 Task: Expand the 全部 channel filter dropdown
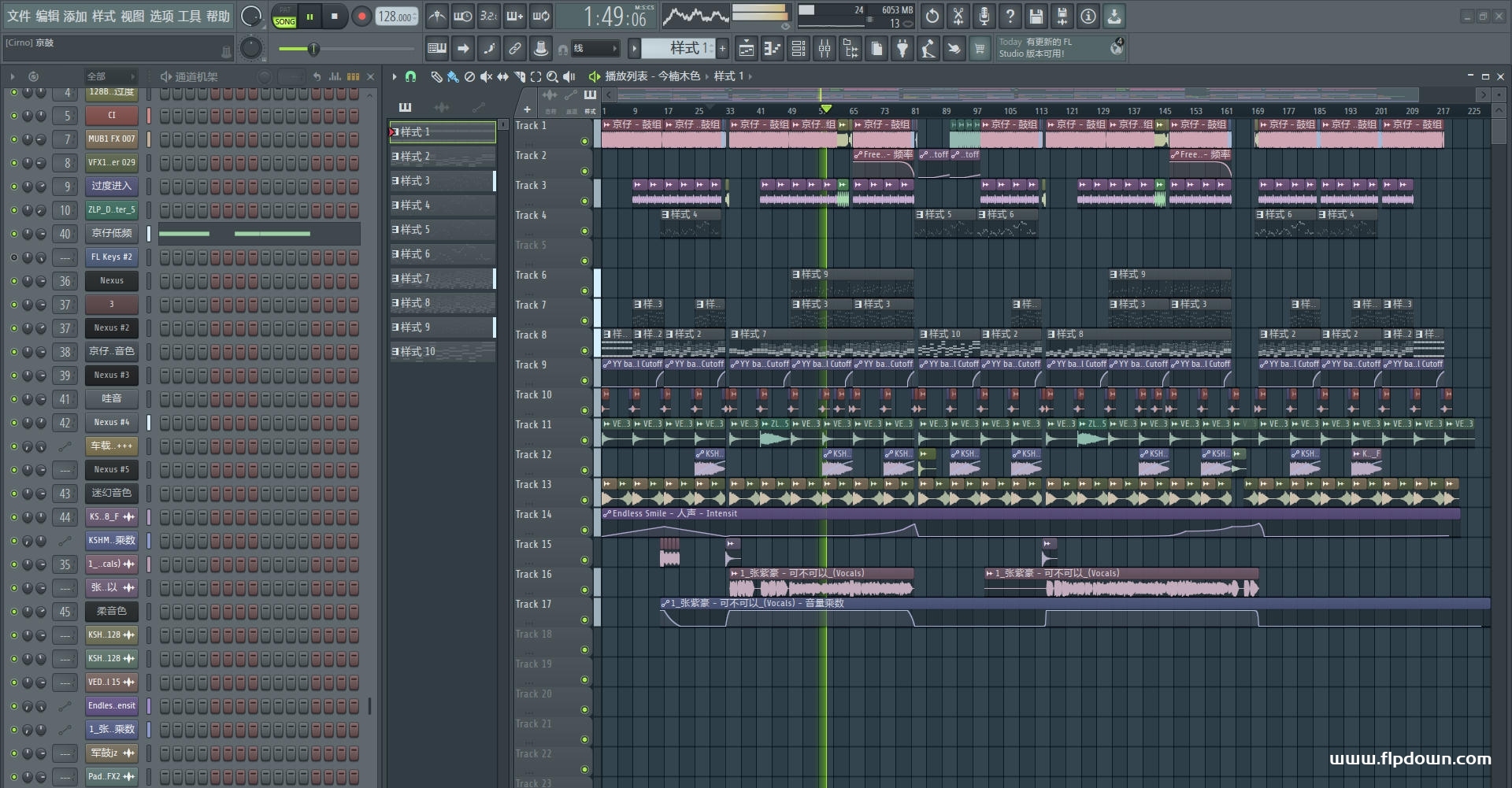pos(110,76)
